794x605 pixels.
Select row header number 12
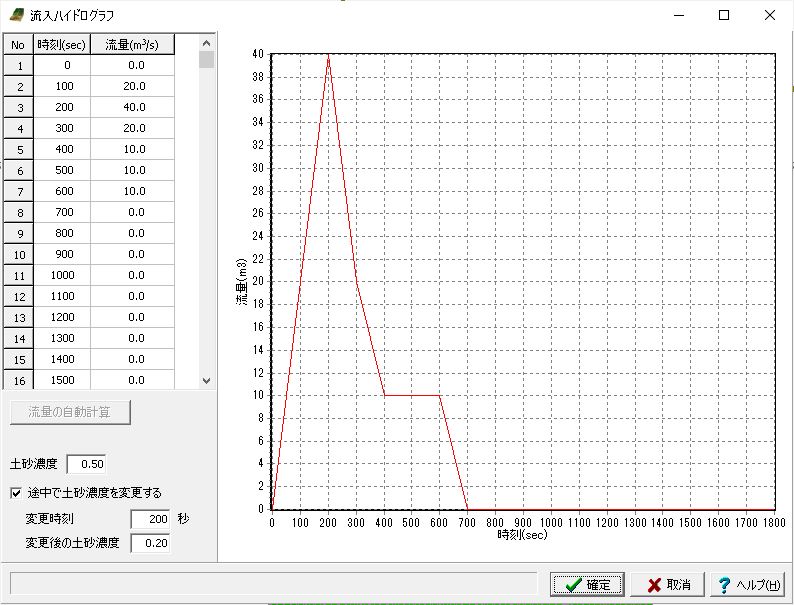pyautogui.click(x=19, y=297)
